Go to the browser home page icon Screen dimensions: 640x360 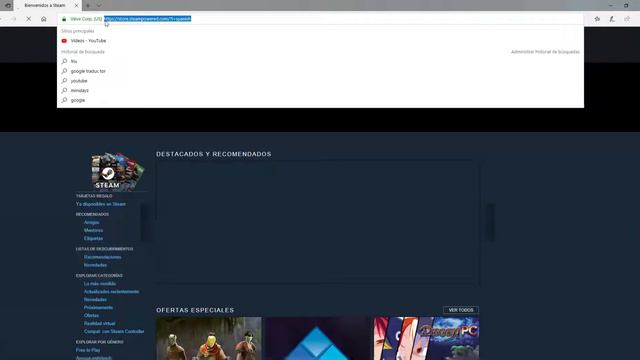(x=44, y=19)
